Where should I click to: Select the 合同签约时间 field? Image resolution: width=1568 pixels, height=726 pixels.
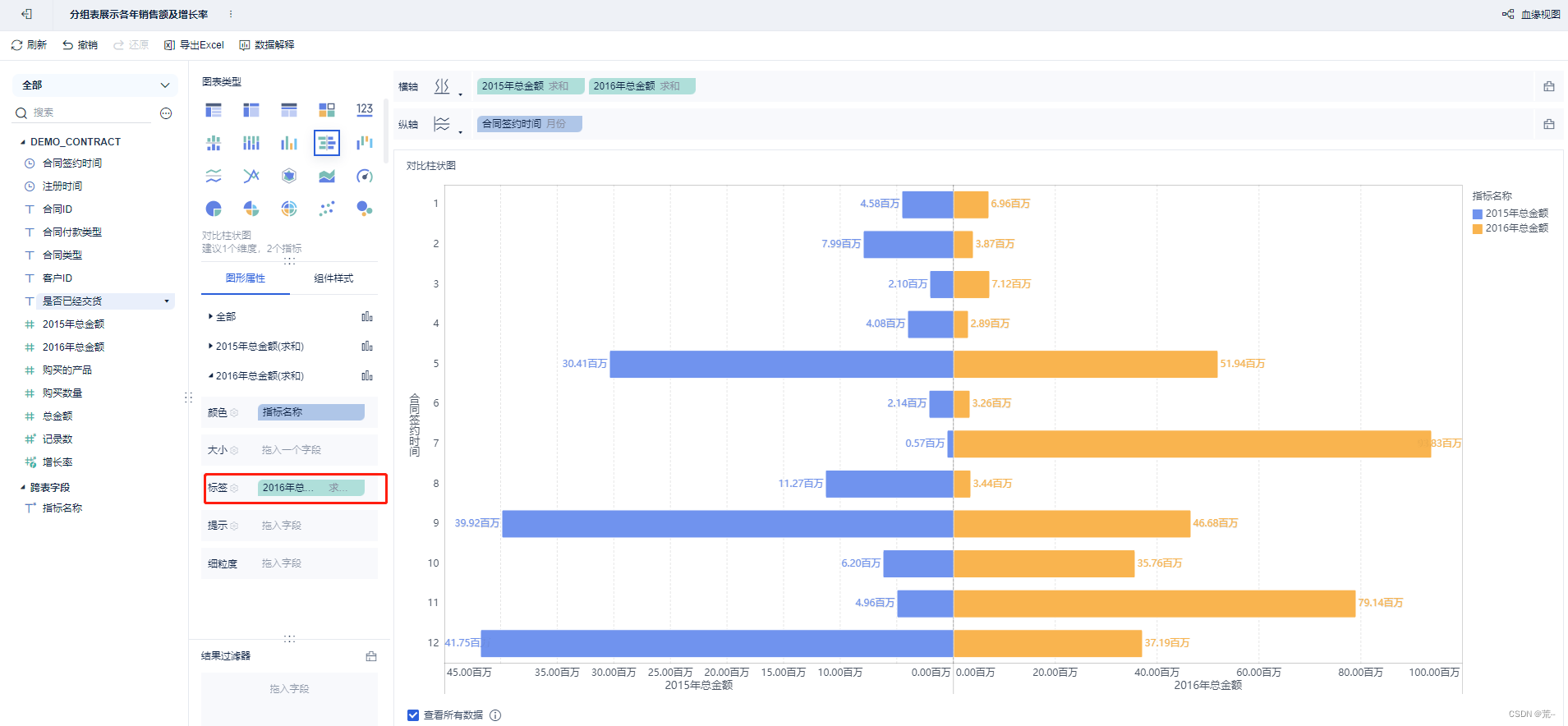click(x=72, y=163)
